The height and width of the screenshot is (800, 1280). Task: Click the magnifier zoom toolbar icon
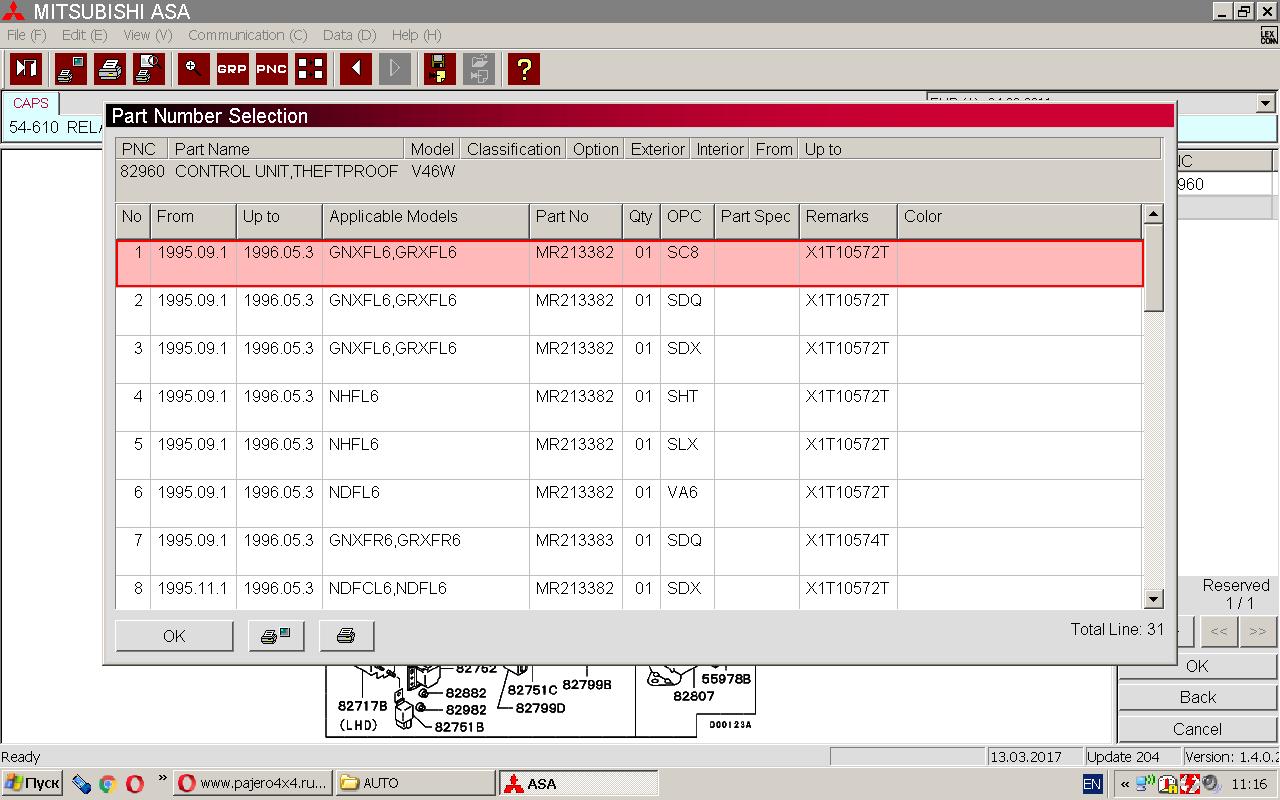point(193,69)
